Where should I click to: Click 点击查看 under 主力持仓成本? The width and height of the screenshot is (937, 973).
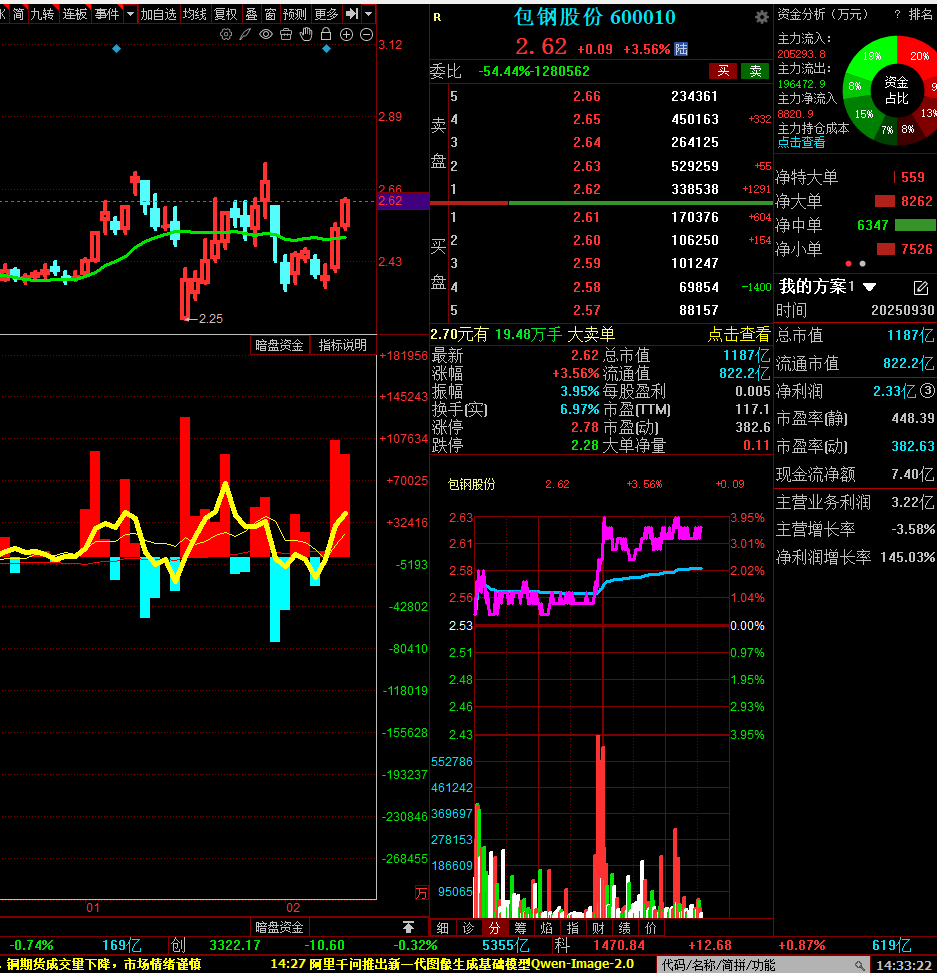pos(801,143)
